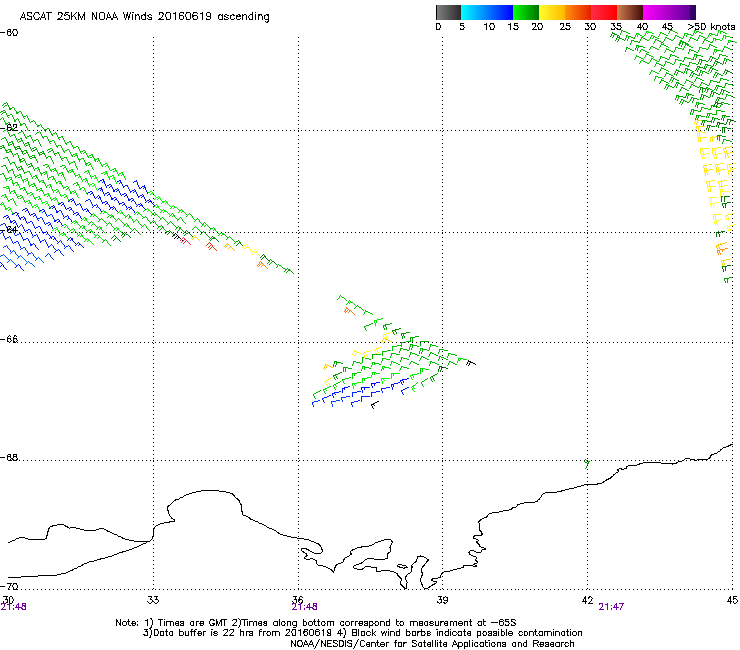Click the '0' label under the color scale
740x650 pixels.
click(x=438, y=27)
